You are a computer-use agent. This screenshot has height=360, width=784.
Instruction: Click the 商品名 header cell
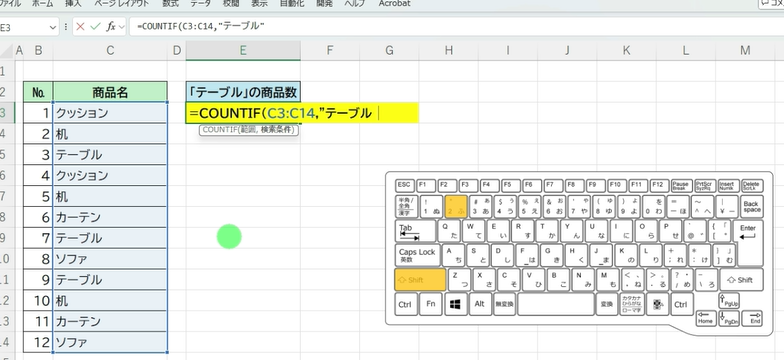click(110, 92)
